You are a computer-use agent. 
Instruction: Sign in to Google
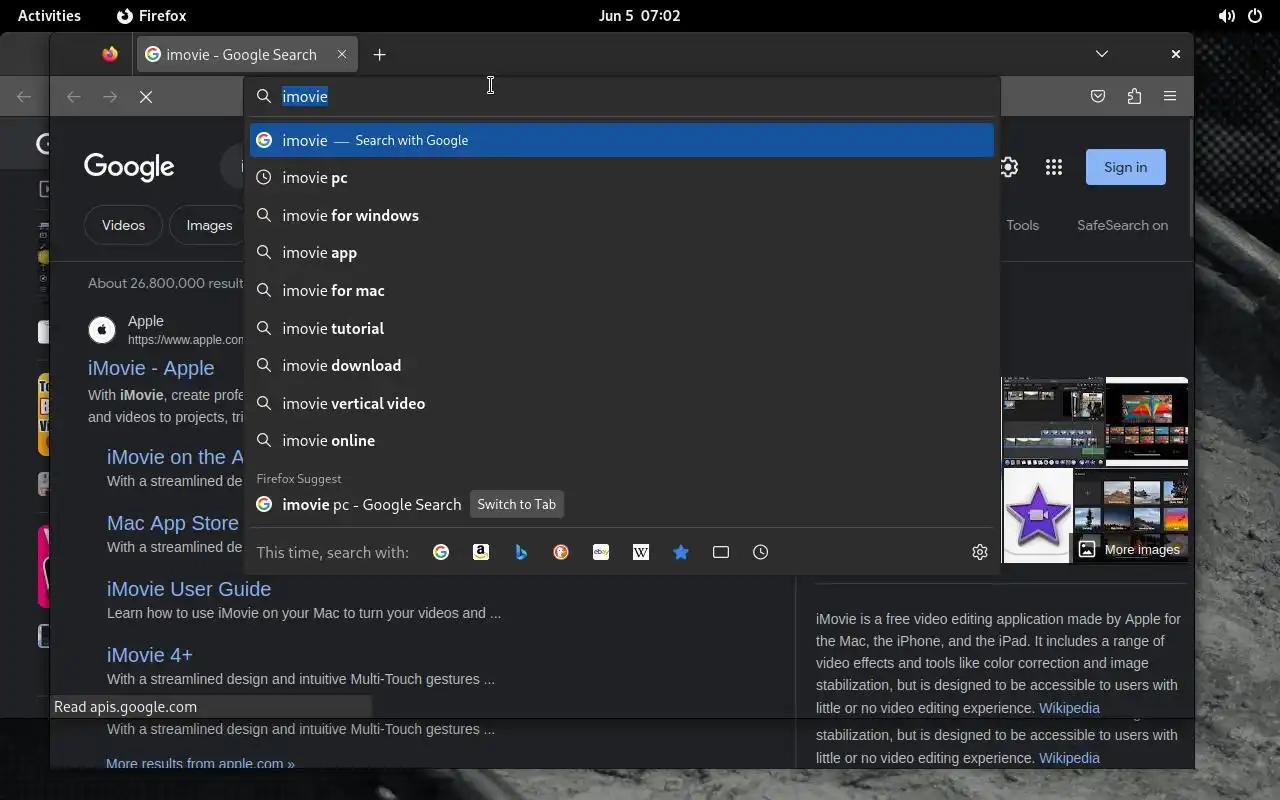(1125, 167)
